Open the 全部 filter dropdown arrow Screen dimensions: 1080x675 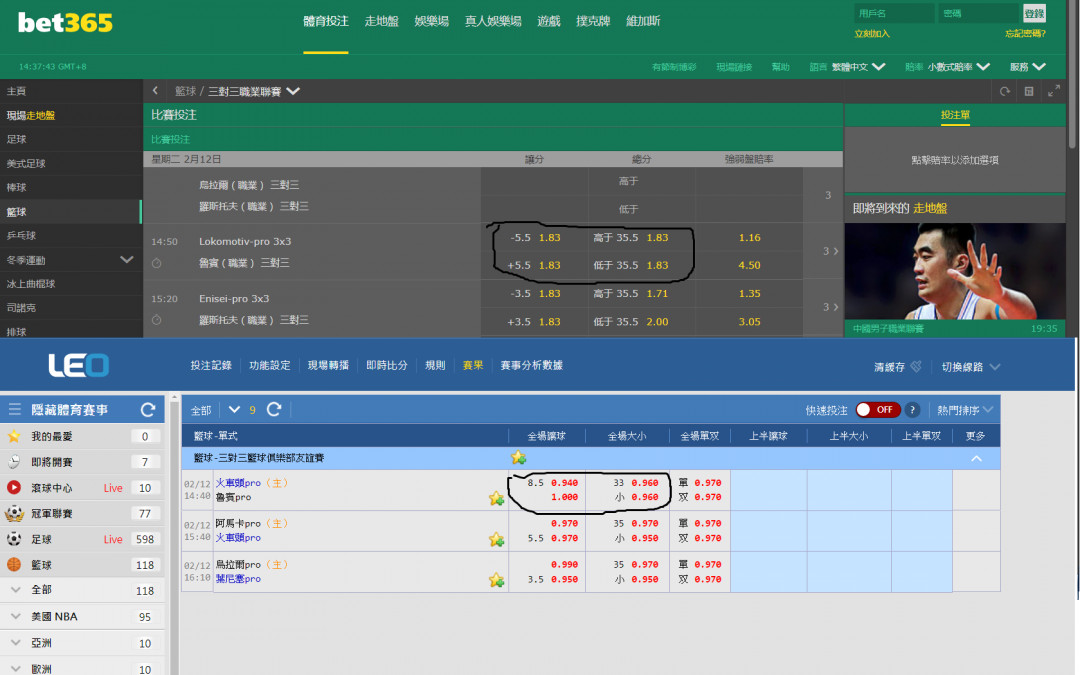(x=234, y=410)
